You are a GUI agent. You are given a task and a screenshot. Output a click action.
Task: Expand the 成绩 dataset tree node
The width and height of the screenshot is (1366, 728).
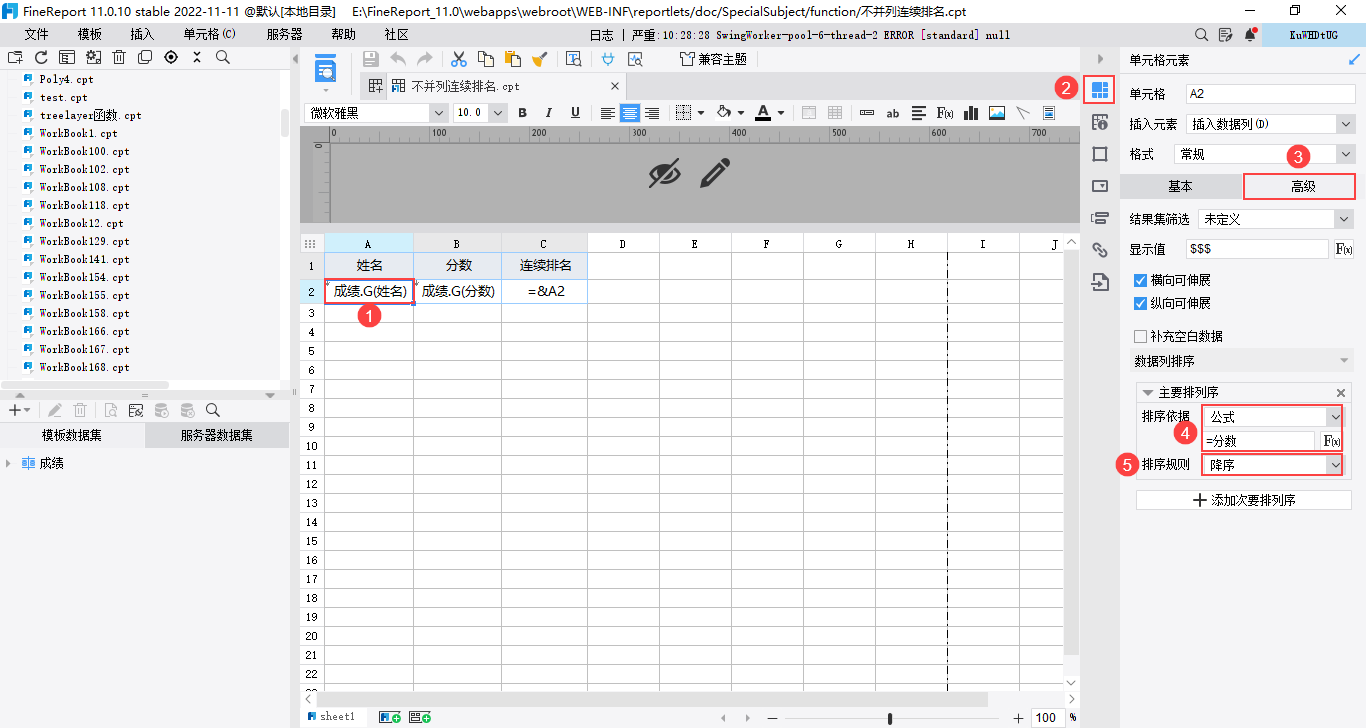(x=10, y=463)
